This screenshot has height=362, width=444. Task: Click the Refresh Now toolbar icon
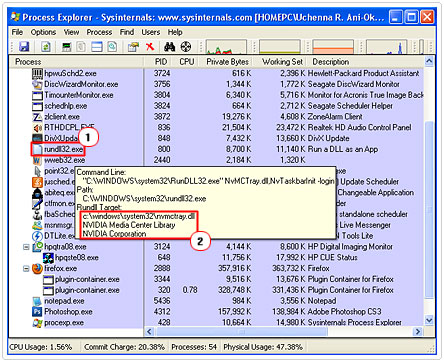click(x=46, y=46)
